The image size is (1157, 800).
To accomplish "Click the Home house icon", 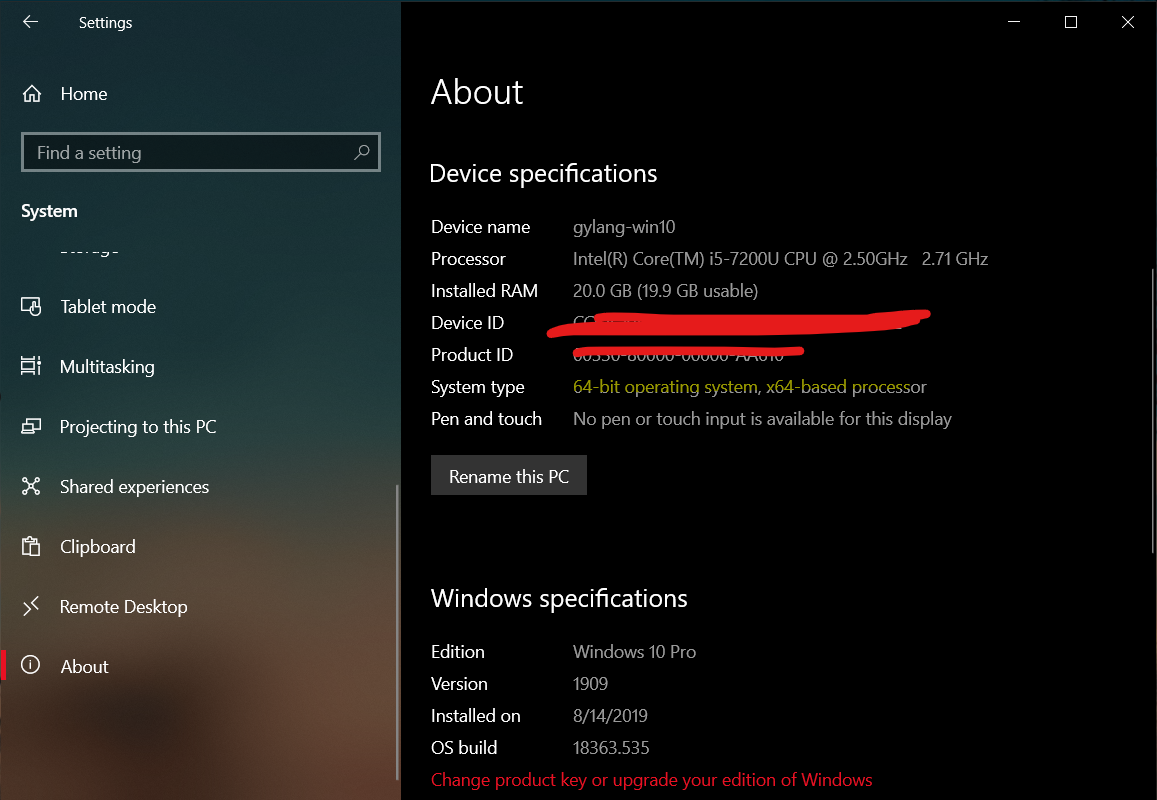I will [32, 94].
